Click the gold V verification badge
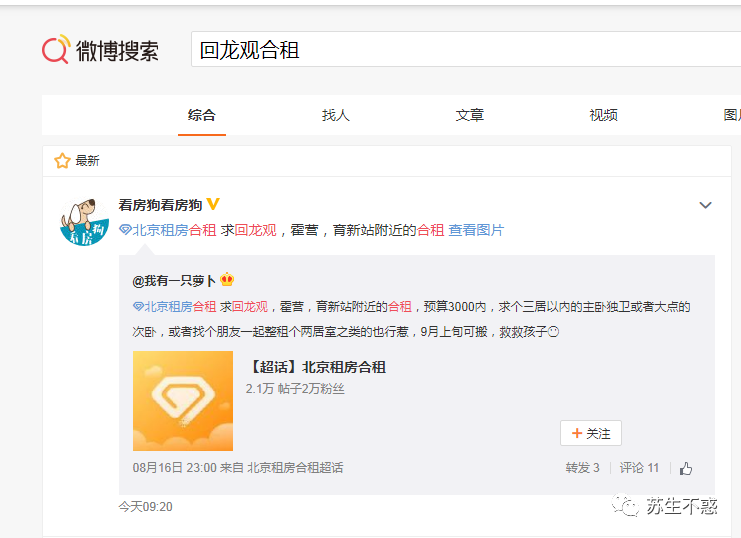741x538 pixels. (x=213, y=204)
